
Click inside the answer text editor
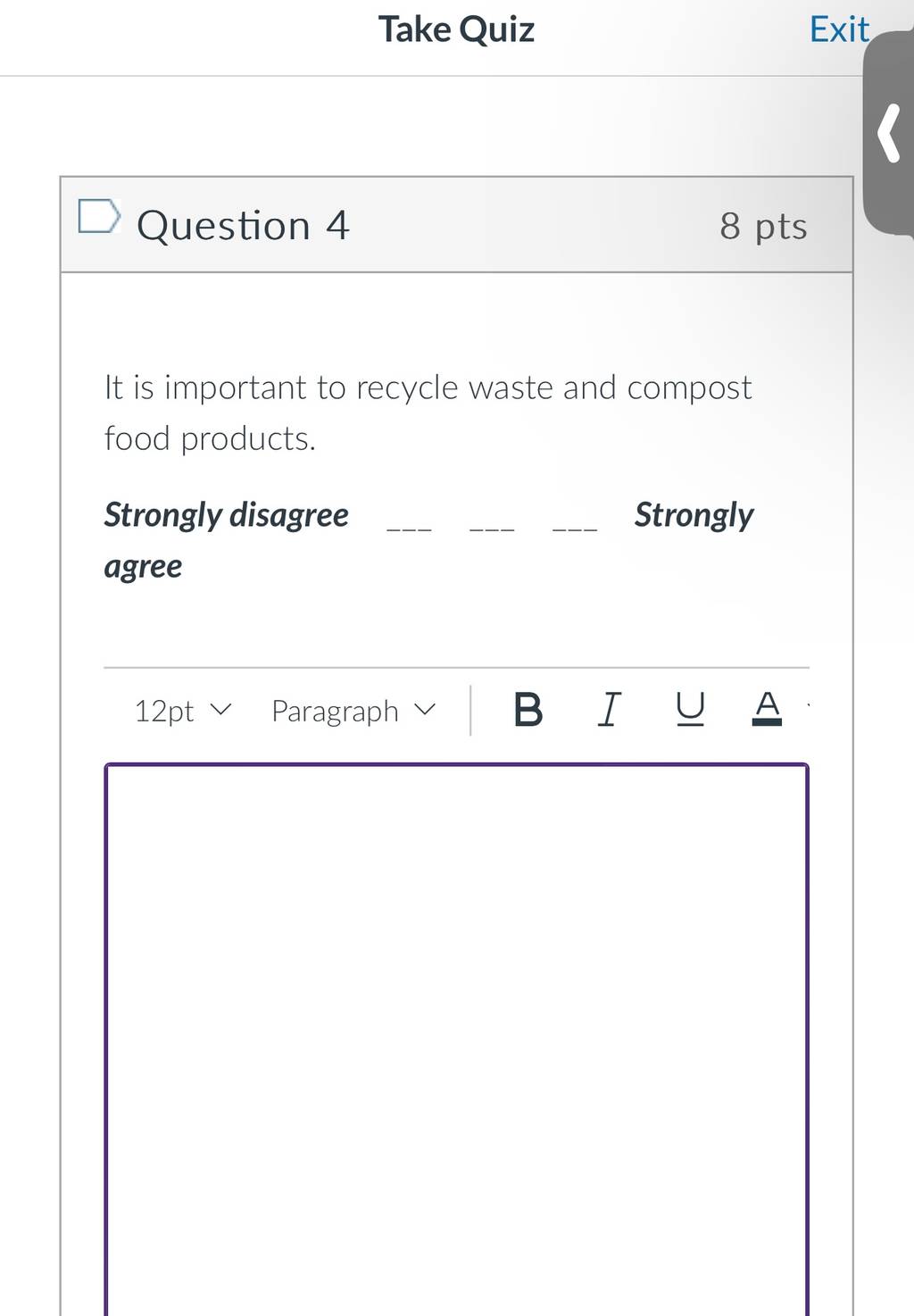pos(456,1039)
